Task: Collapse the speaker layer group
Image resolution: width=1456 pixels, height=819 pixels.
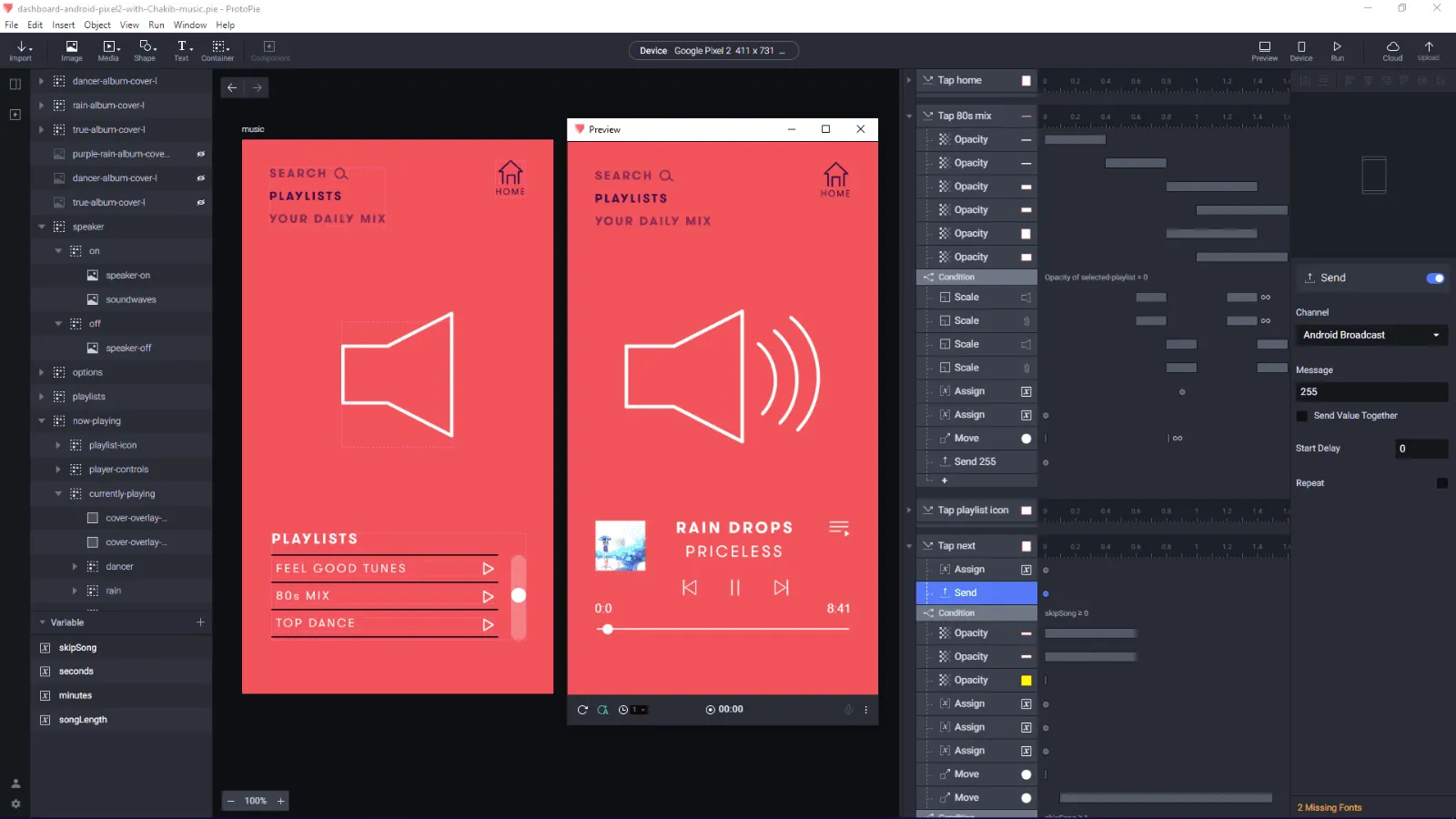Action: (42, 227)
